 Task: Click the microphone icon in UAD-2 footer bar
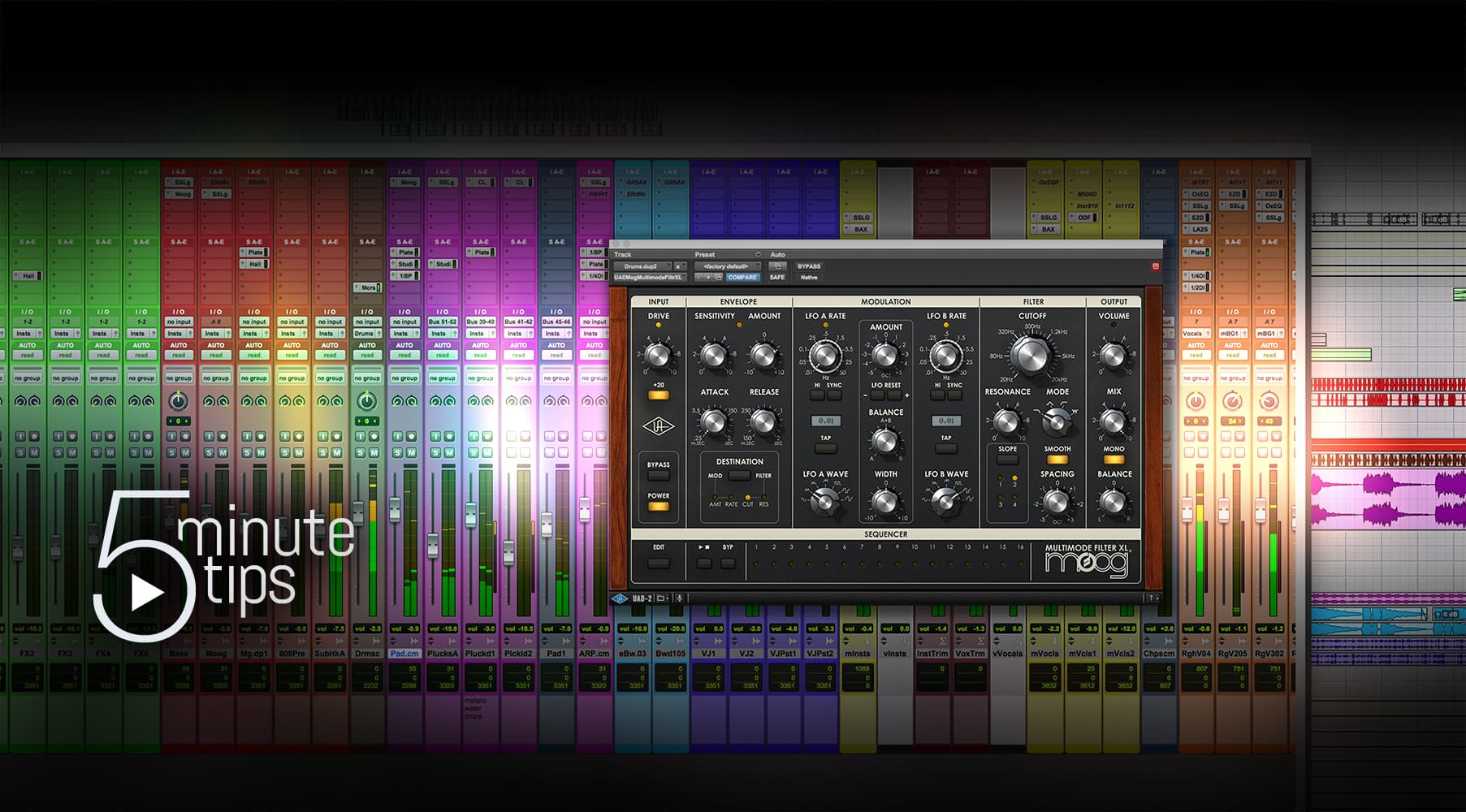[679, 598]
